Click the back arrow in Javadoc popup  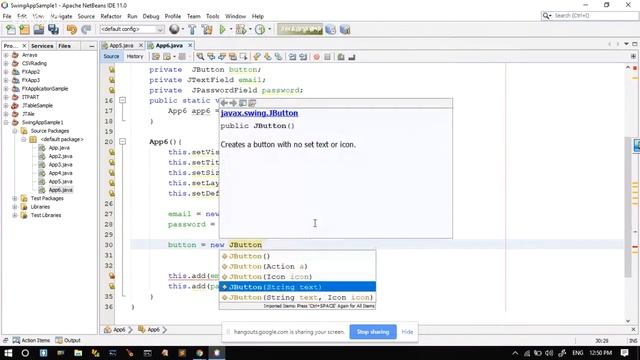(224, 103)
